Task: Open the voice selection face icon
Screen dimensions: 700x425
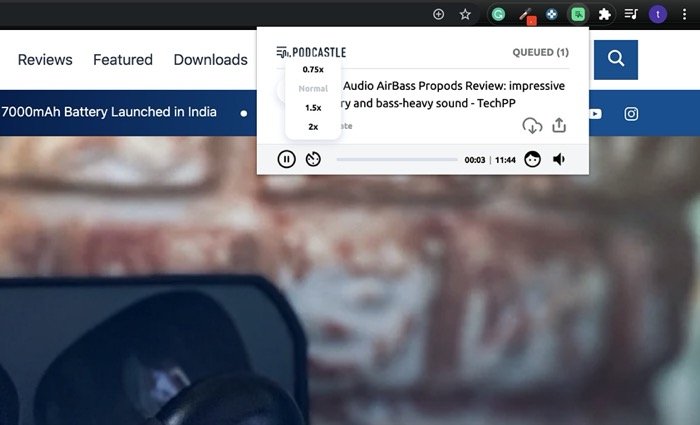Action: 532,159
